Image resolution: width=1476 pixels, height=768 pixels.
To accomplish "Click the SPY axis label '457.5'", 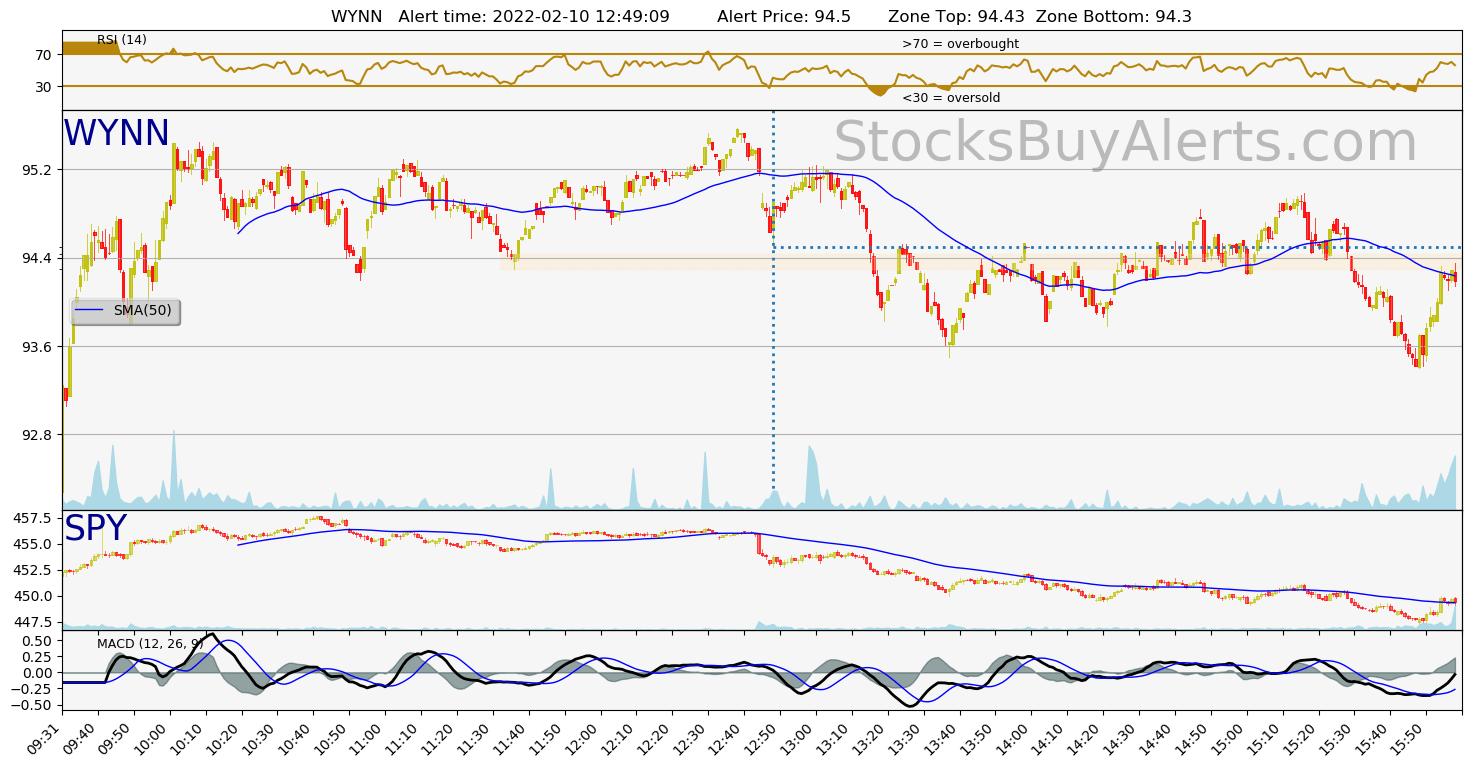I will [x=32, y=518].
